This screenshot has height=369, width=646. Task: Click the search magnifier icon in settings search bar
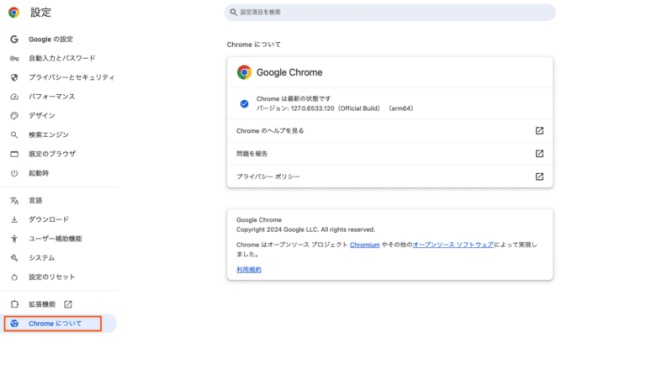[x=233, y=12]
